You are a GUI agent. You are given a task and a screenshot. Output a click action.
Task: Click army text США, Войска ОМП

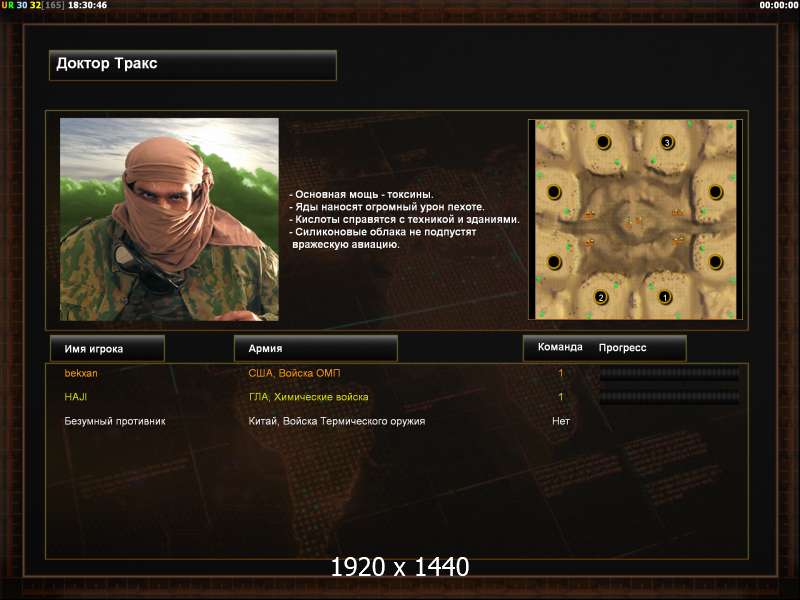[x=294, y=373]
